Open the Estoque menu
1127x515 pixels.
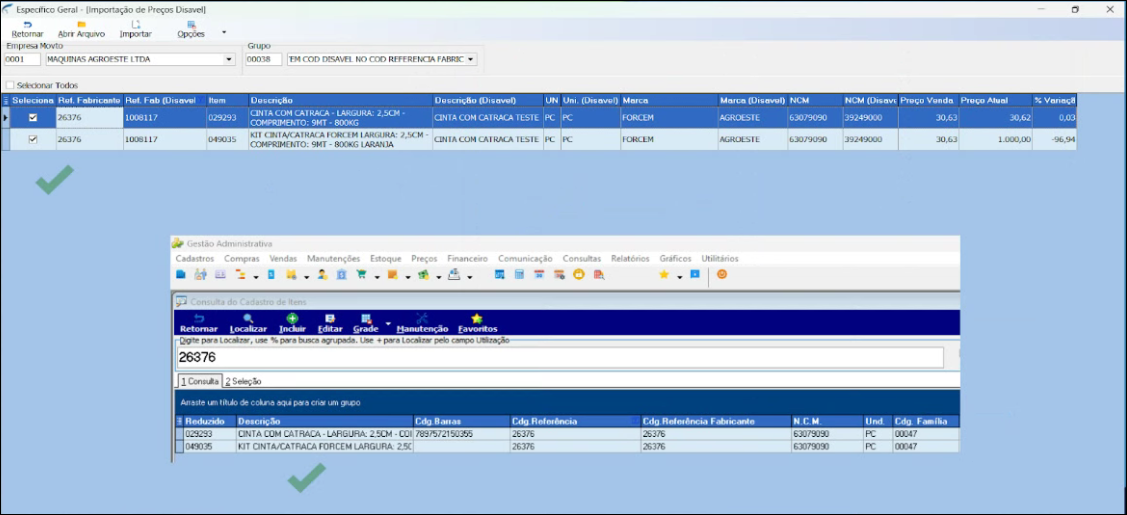[386, 259]
